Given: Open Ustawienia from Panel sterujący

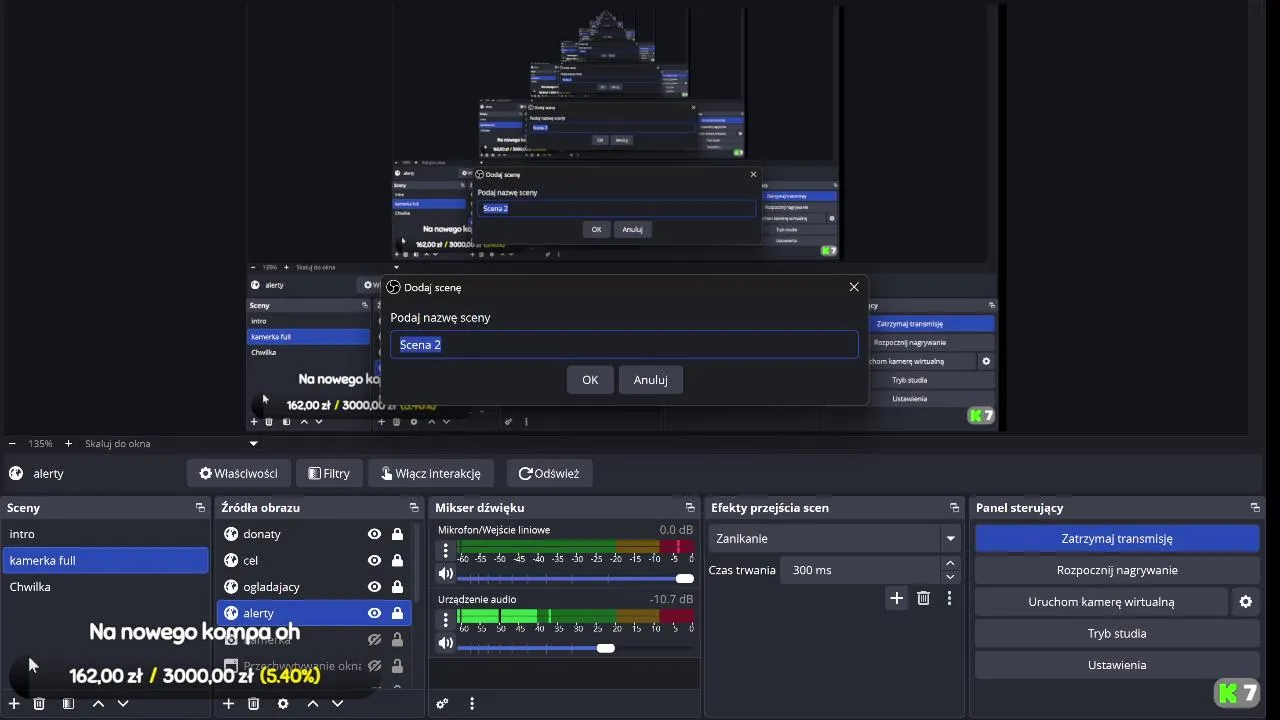Looking at the screenshot, I should pyautogui.click(x=1117, y=665).
